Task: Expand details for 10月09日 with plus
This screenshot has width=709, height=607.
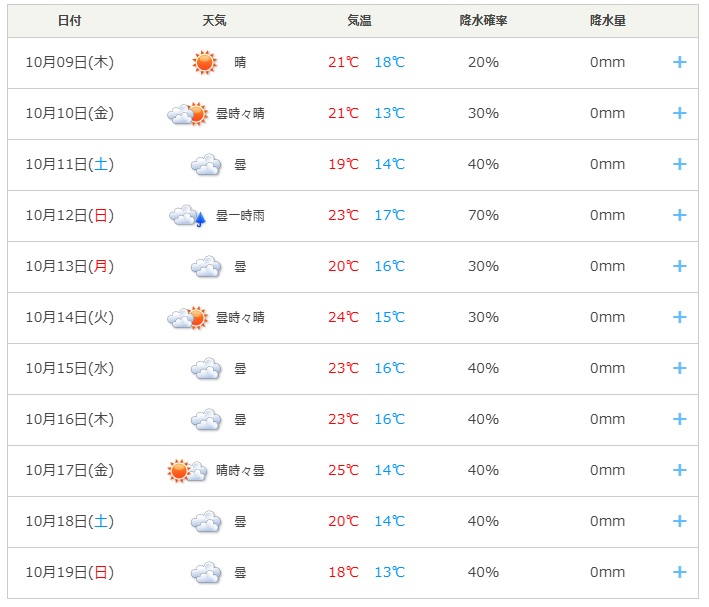Action: tap(679, 62)
